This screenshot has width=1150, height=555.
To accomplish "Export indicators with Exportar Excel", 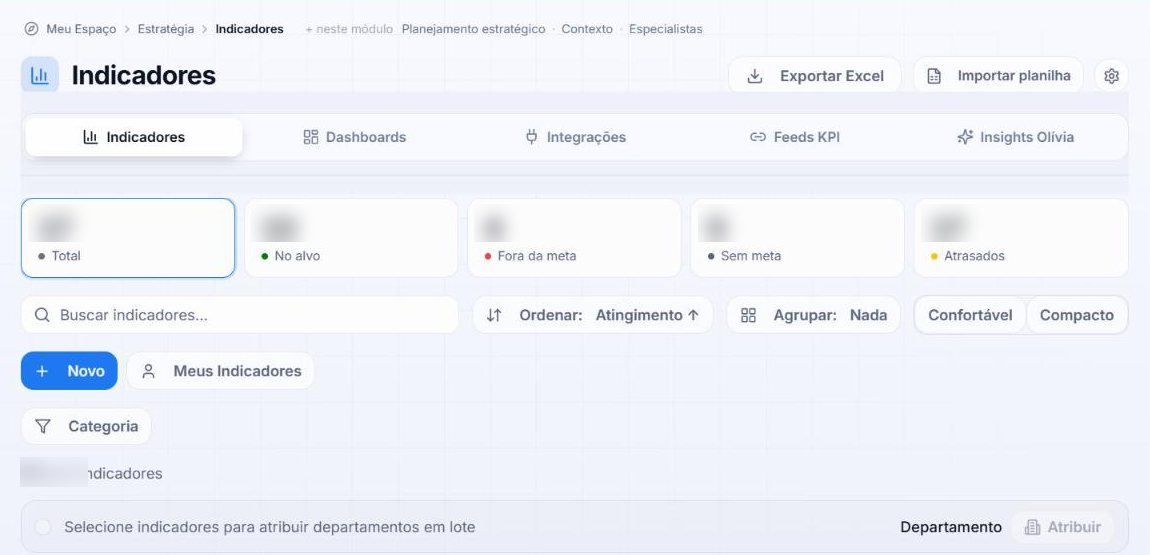I will (x=815, y=76).
